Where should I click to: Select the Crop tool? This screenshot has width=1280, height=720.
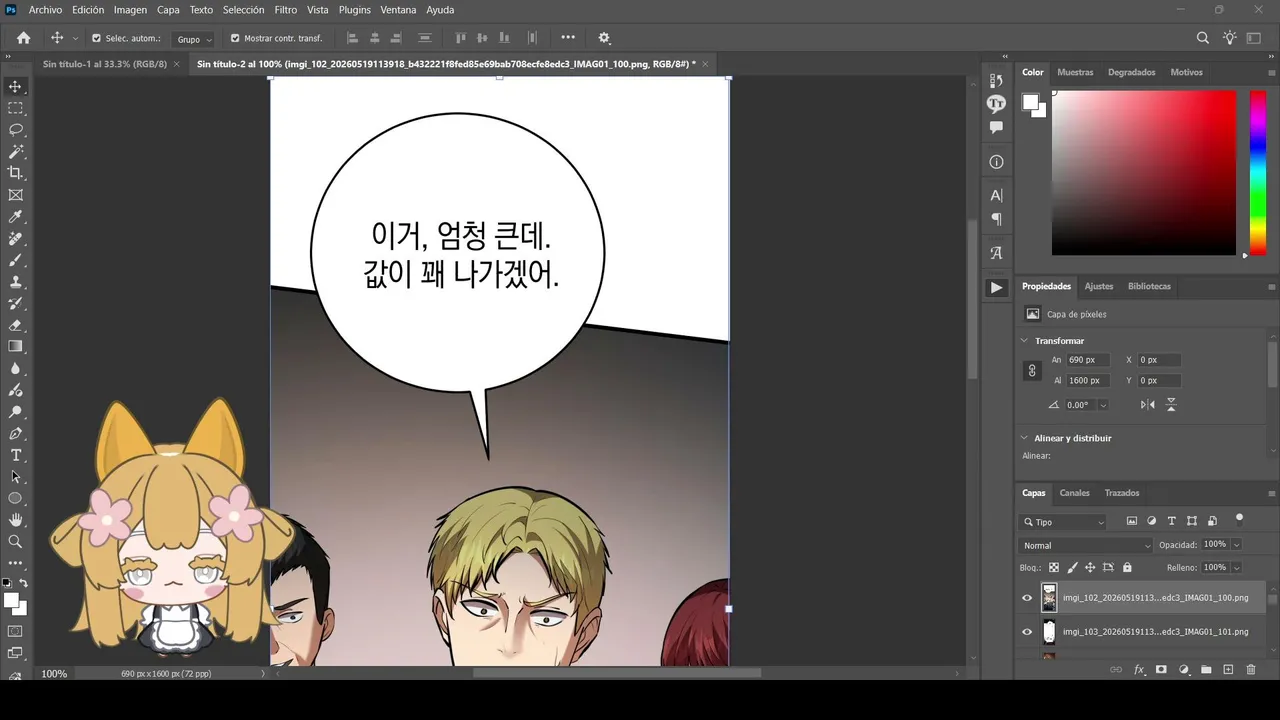pos(15,173)
